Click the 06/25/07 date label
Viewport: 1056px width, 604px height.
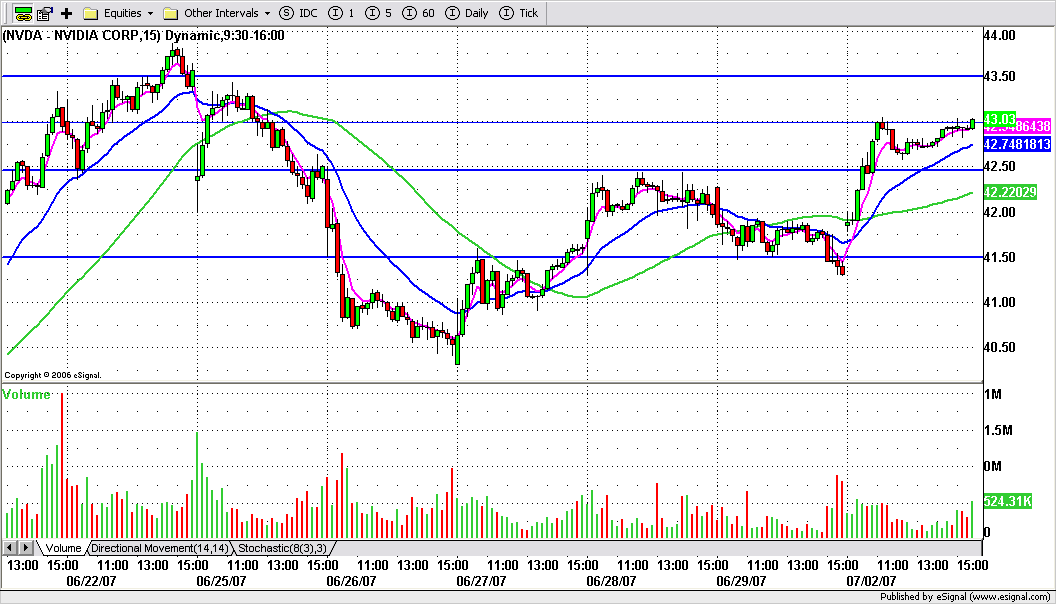221,580
